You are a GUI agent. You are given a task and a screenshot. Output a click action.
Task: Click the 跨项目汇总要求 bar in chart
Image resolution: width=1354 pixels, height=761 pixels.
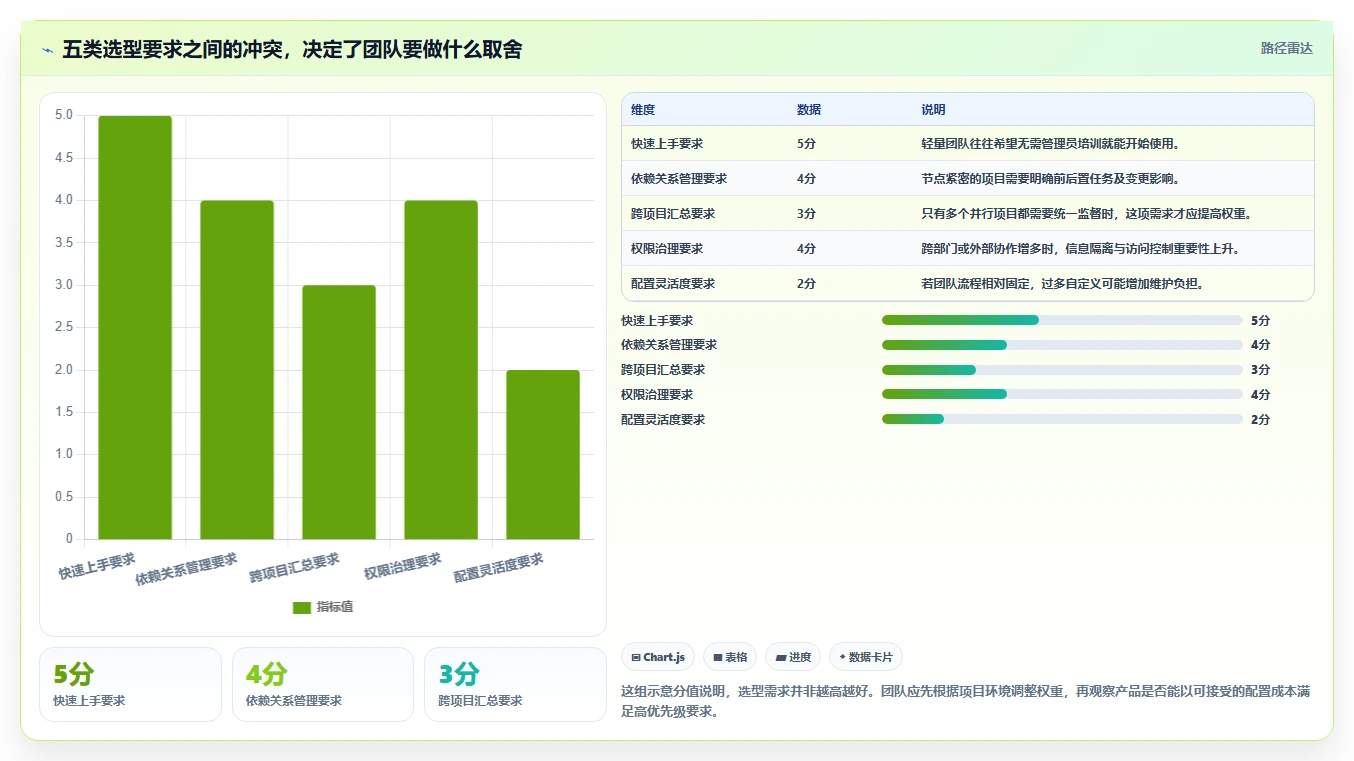339,412
